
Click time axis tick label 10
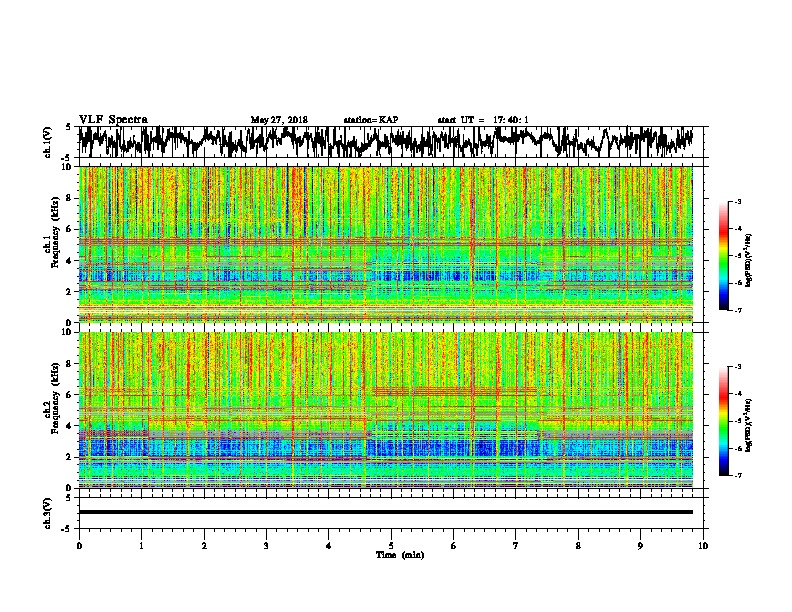point(703,546)
